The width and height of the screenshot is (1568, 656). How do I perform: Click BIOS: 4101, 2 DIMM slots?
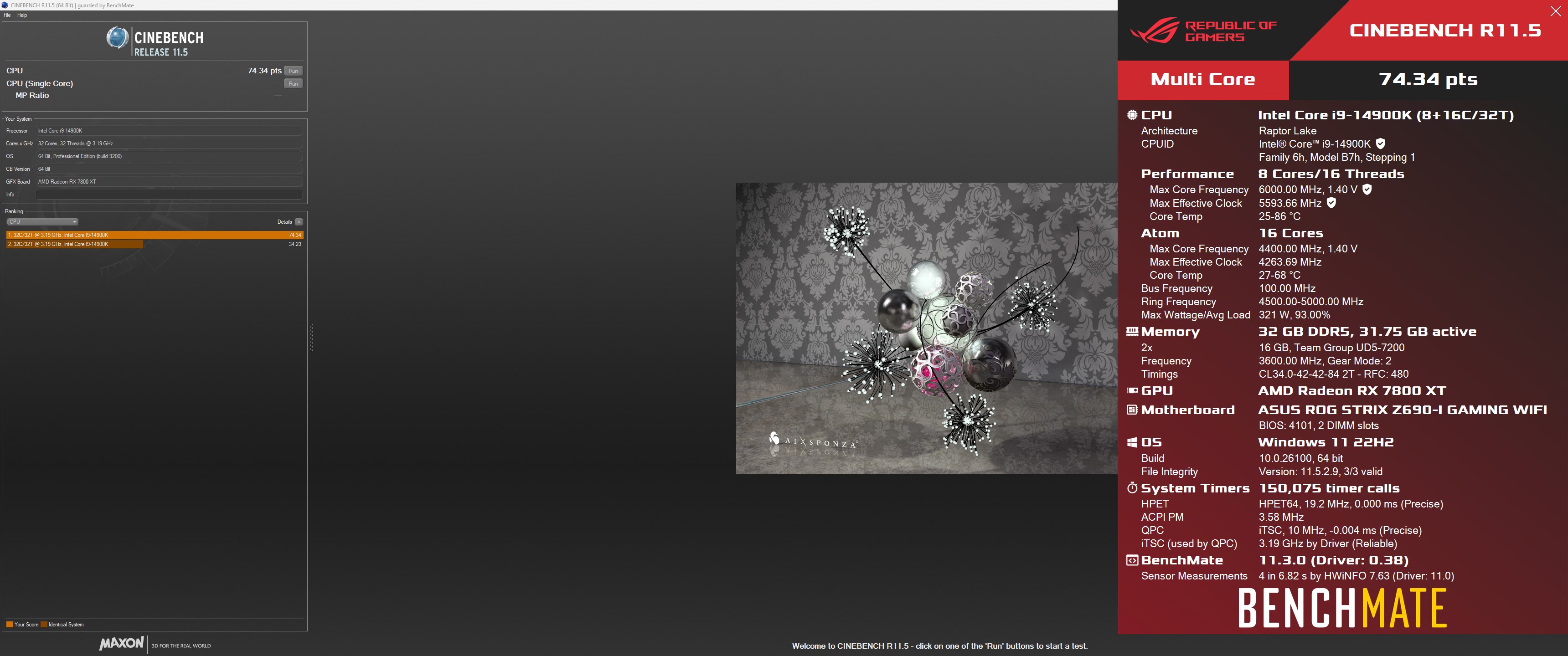coord(1318,426)
